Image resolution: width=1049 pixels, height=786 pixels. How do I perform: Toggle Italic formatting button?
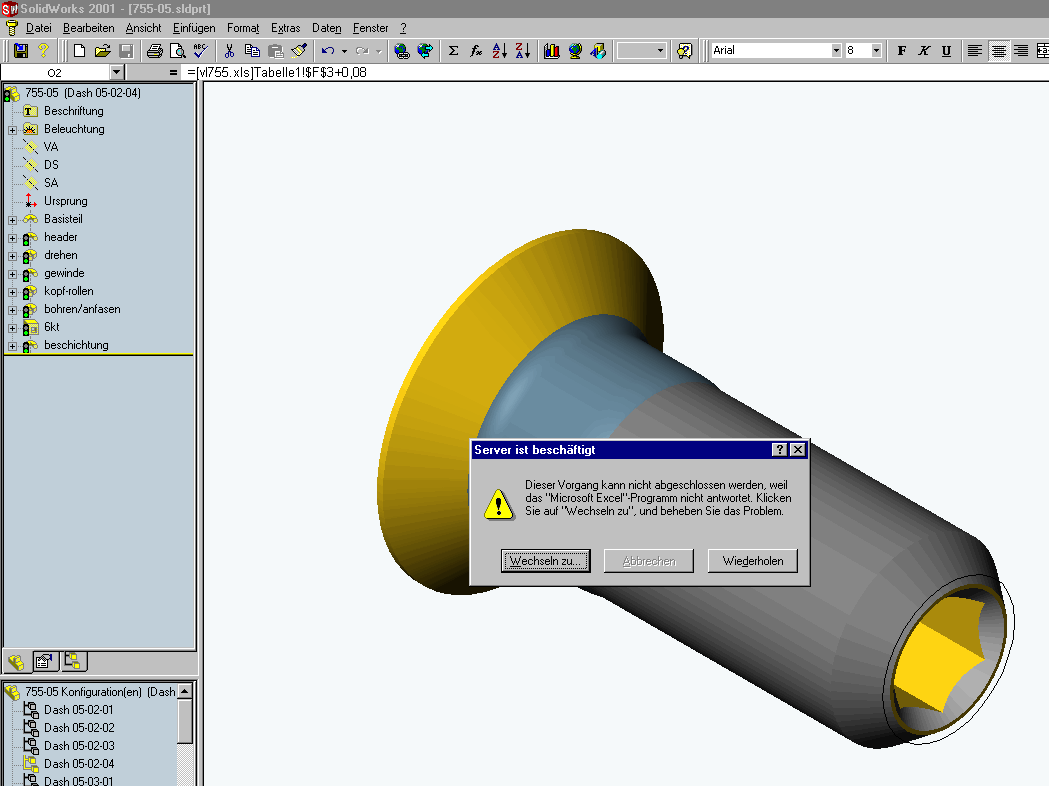point(924,50)
